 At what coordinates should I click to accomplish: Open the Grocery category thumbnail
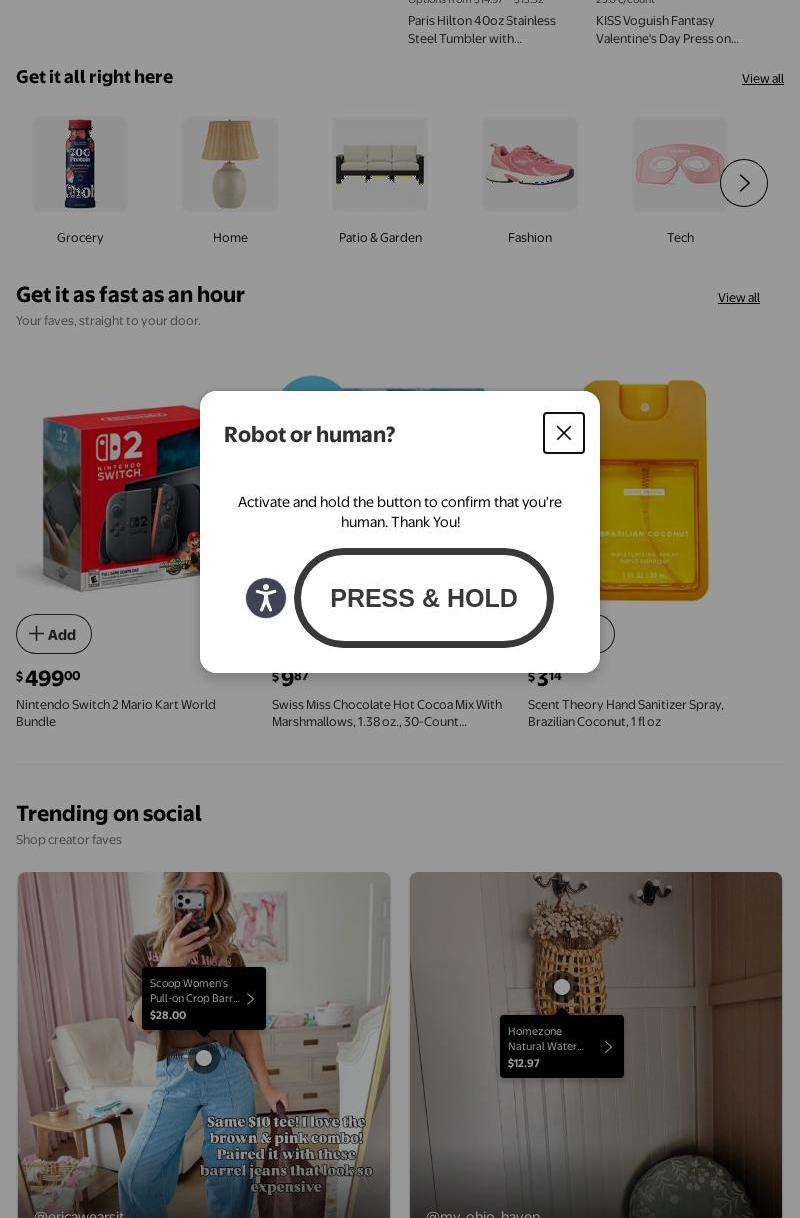pos(80,164)
